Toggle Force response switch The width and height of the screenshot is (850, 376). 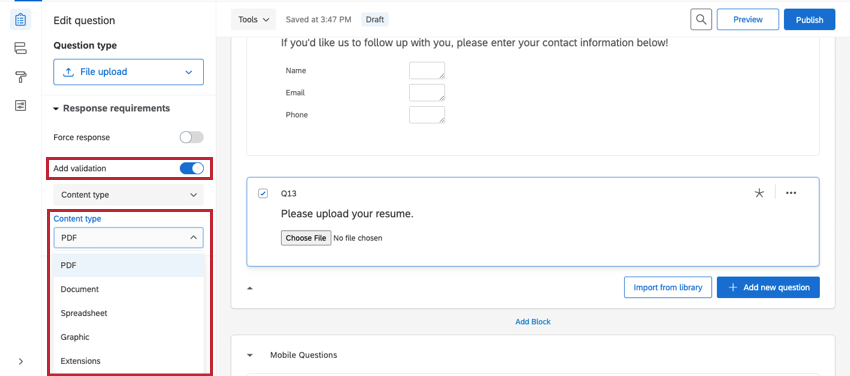point(192,138)
